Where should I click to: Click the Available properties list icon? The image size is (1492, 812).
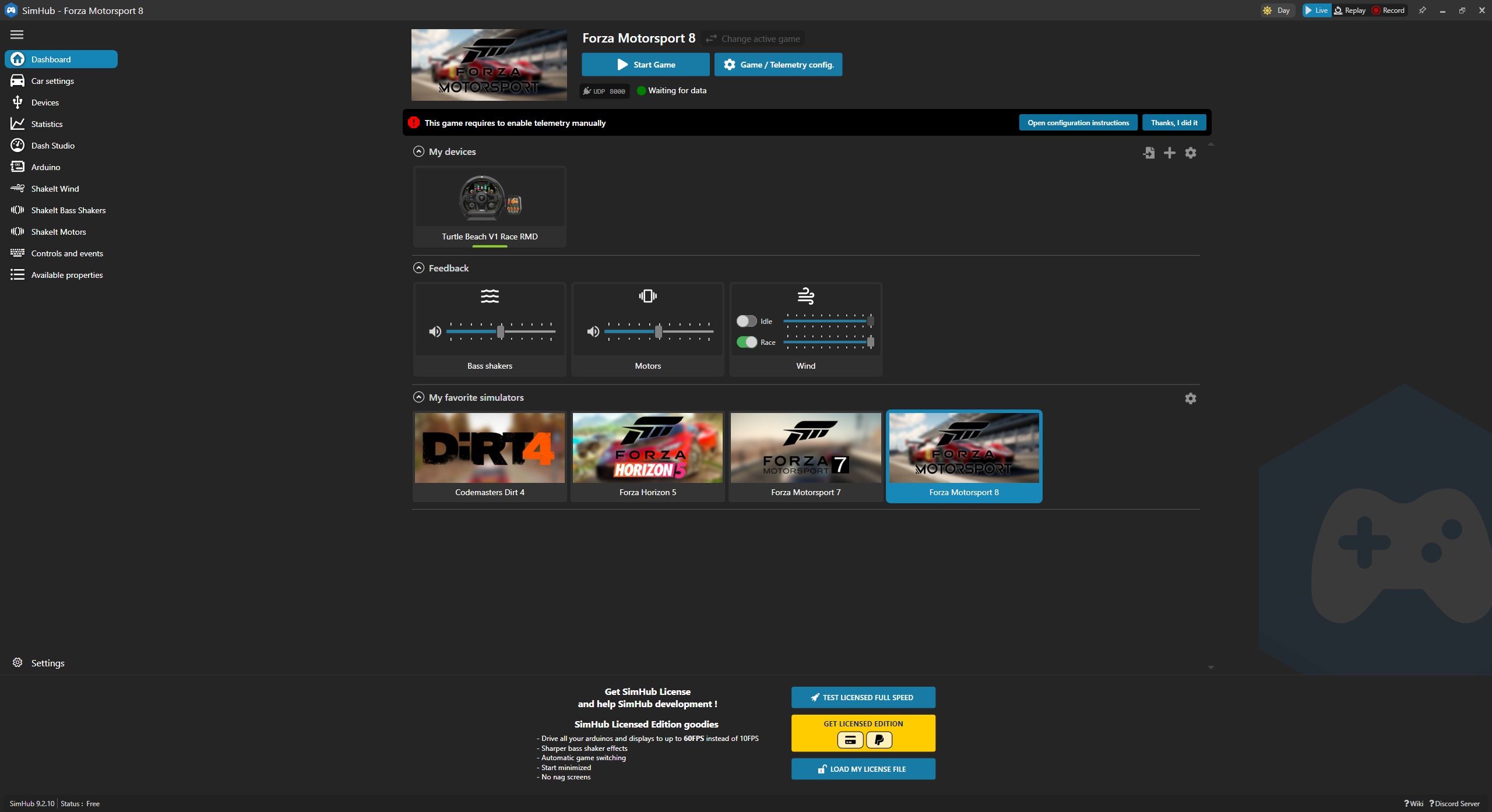point(17,274)
